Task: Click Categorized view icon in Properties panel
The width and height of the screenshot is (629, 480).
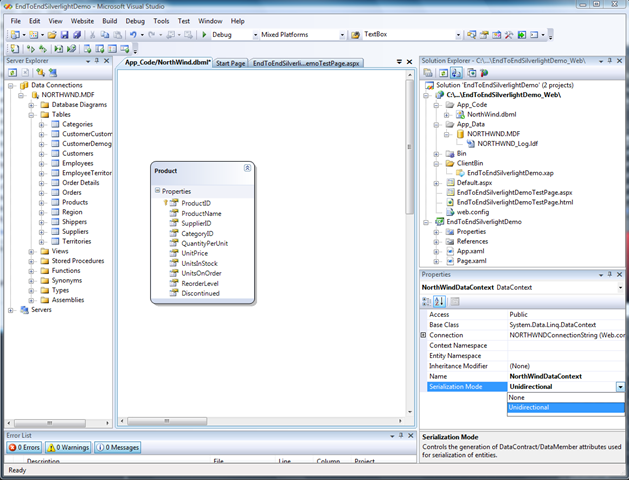Action: click(428, 300)
